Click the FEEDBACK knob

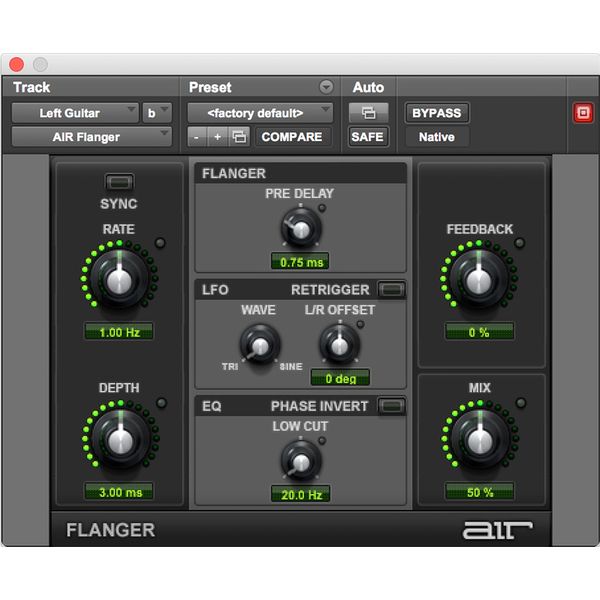478,279
